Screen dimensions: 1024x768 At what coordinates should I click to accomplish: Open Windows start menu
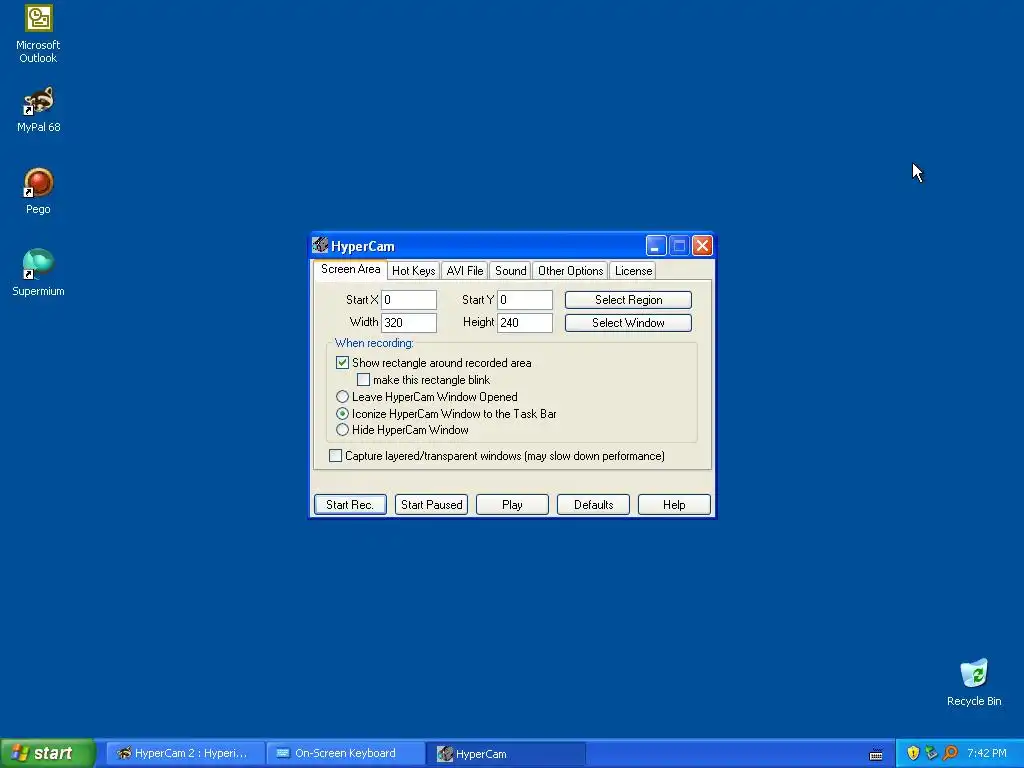point(48,753)
